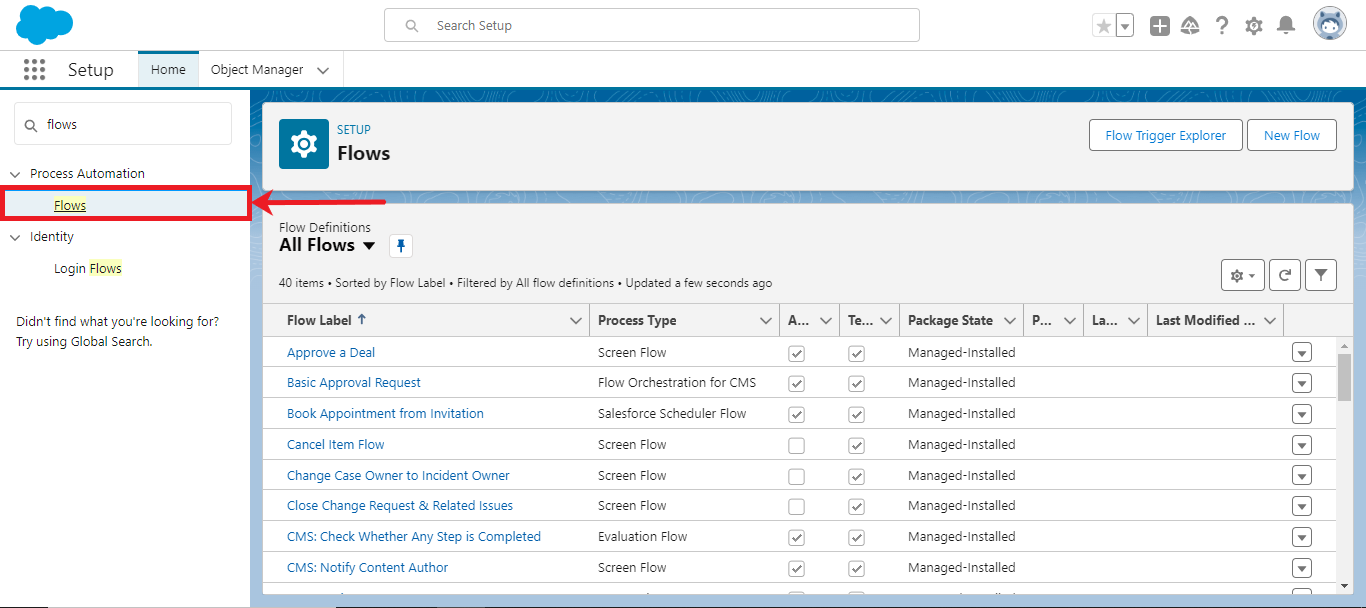Collapse the Identity section
1366x608 pixels.
(15, 237)
